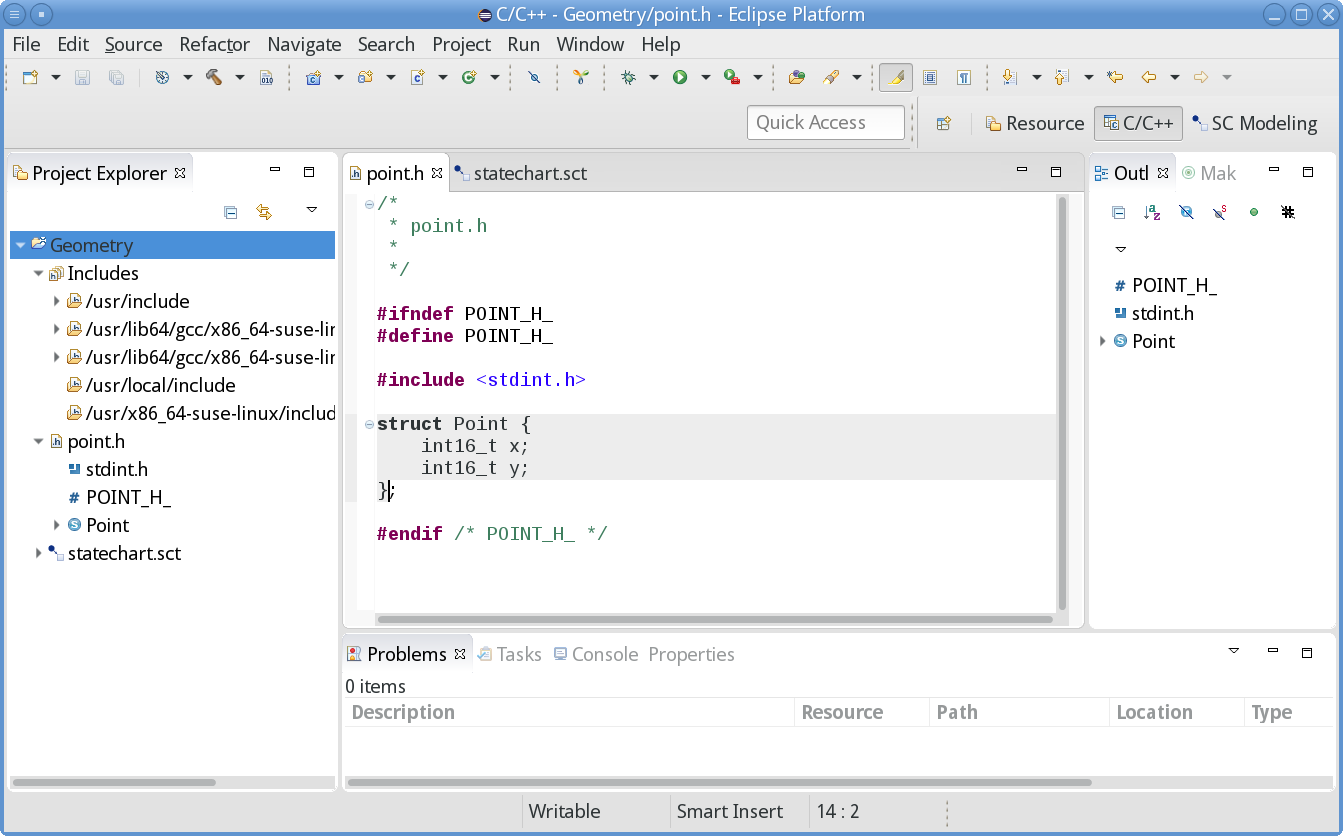
Task: Click the editor vertical scrollbar
Action: coord(1062,400)
